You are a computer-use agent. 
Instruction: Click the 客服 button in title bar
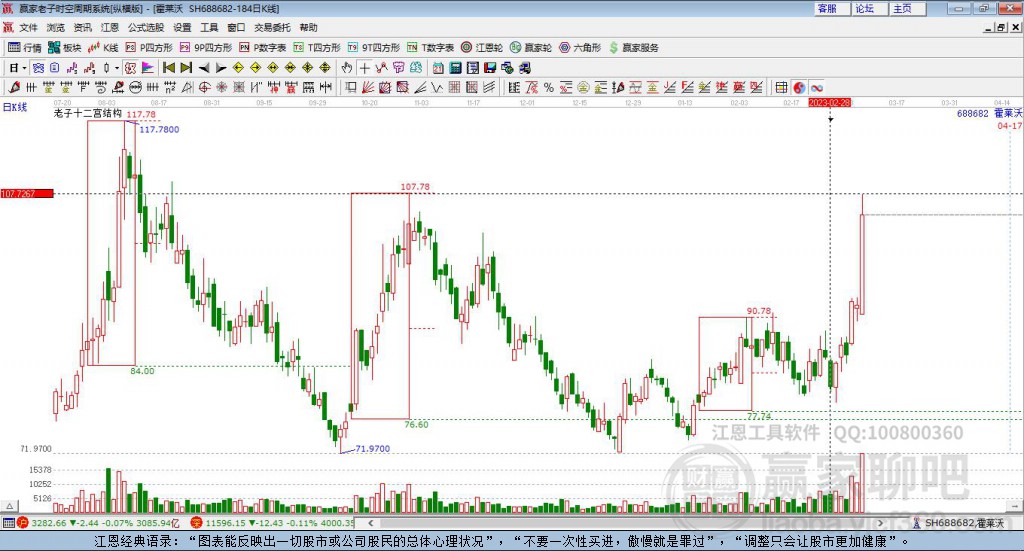coord(832,8)
